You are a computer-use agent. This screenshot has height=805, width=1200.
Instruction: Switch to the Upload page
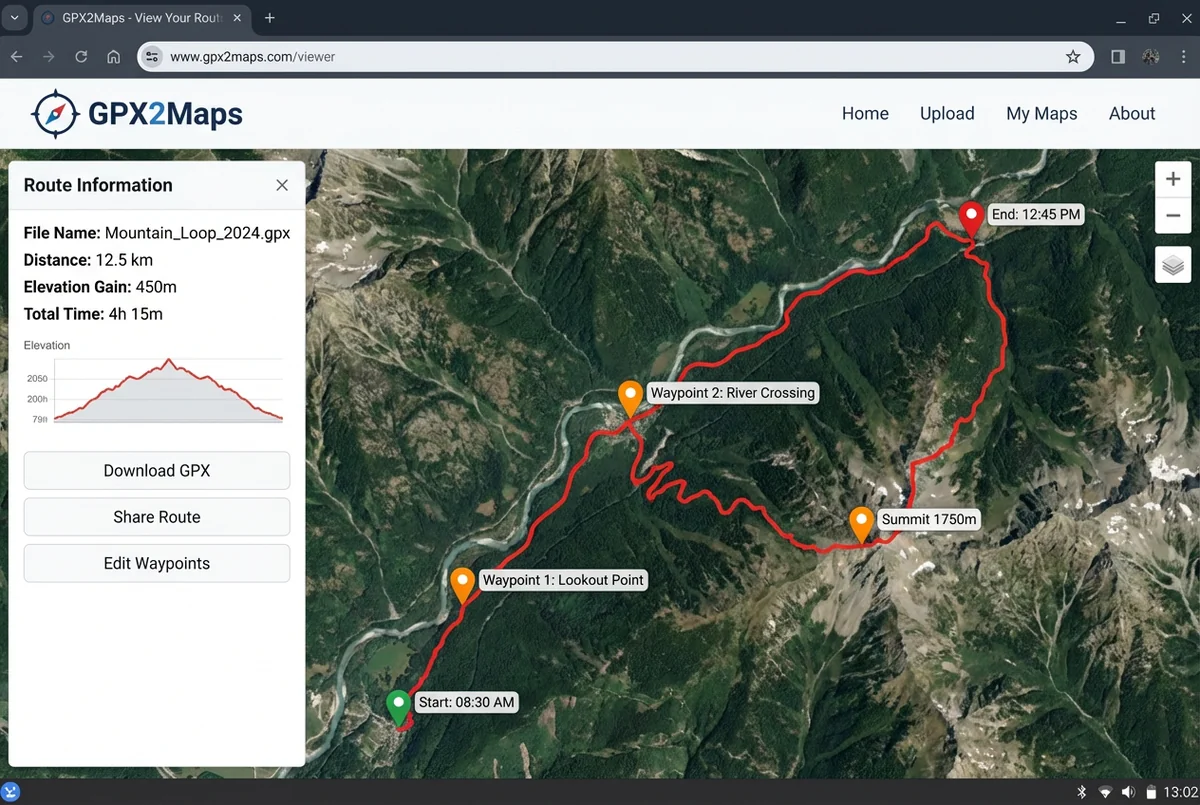tap(946, 113)
